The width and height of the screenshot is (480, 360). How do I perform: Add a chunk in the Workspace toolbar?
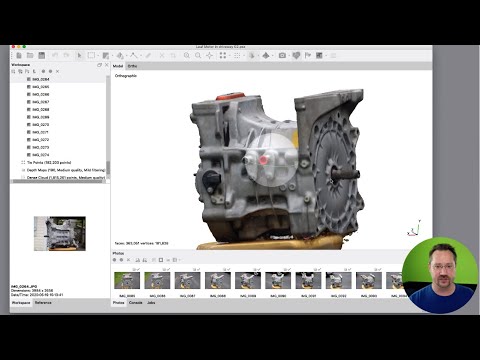14,71
